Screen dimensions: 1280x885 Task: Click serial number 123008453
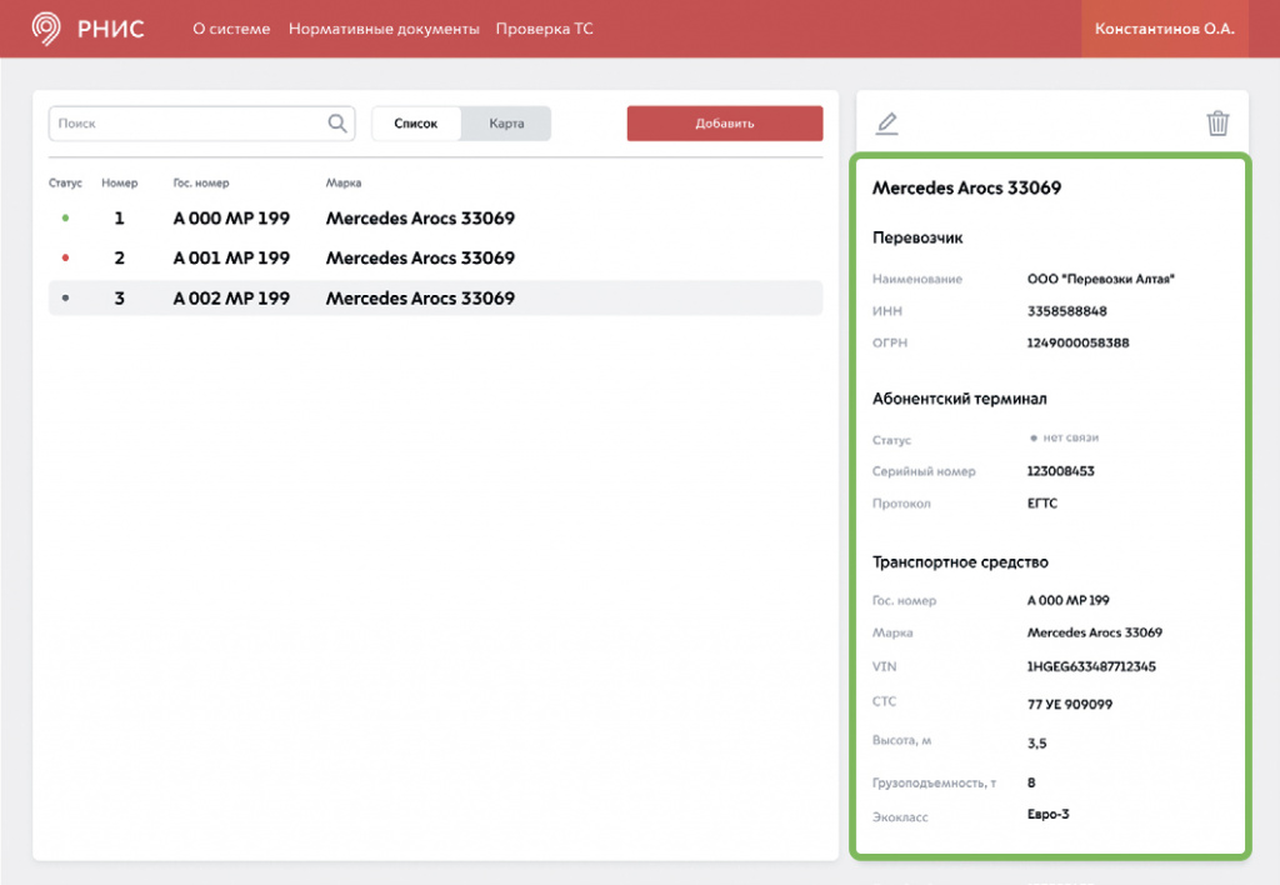click(x=1061, y=471)
